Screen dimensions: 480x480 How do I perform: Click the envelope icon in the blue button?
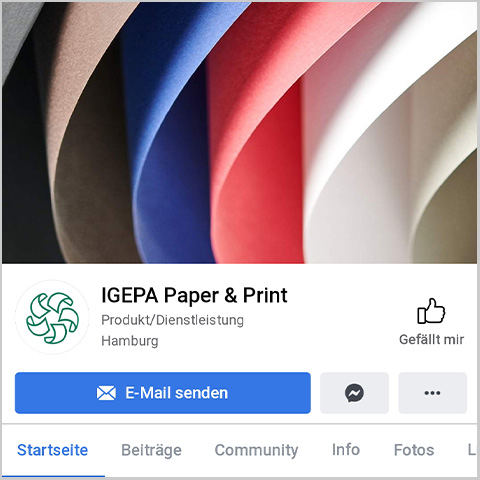pos(106,393)
